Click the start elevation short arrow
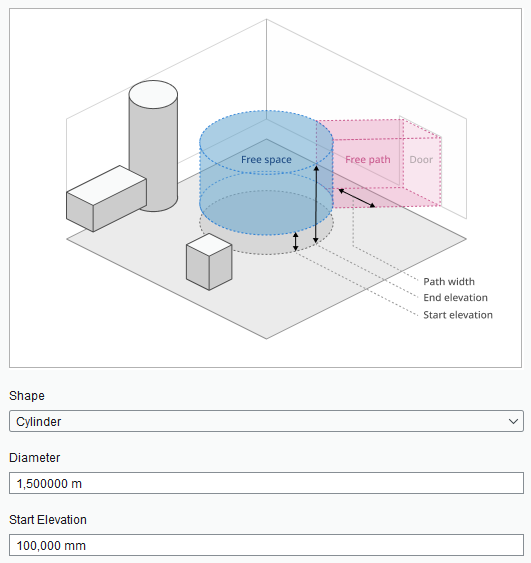Screen dimensions: 531x563 295,242
